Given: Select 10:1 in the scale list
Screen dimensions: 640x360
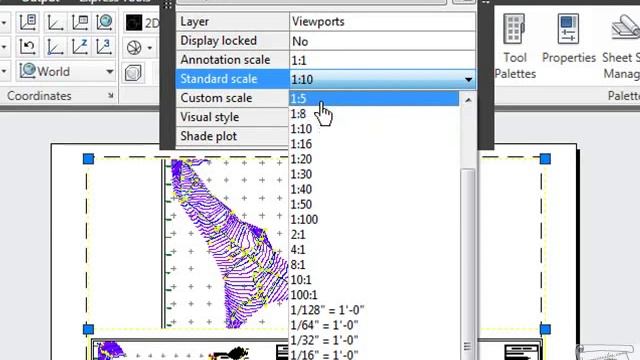Looking at the screenshot, I should (x=374, y=280).
